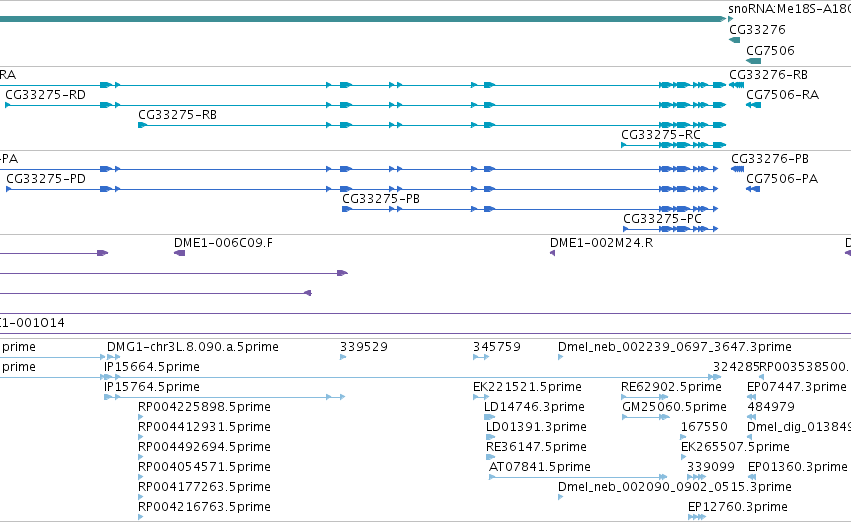Screen dimensions: 851x522
Task: Click the CG33276-RB transcript glyph
Action: pos(736,85)
